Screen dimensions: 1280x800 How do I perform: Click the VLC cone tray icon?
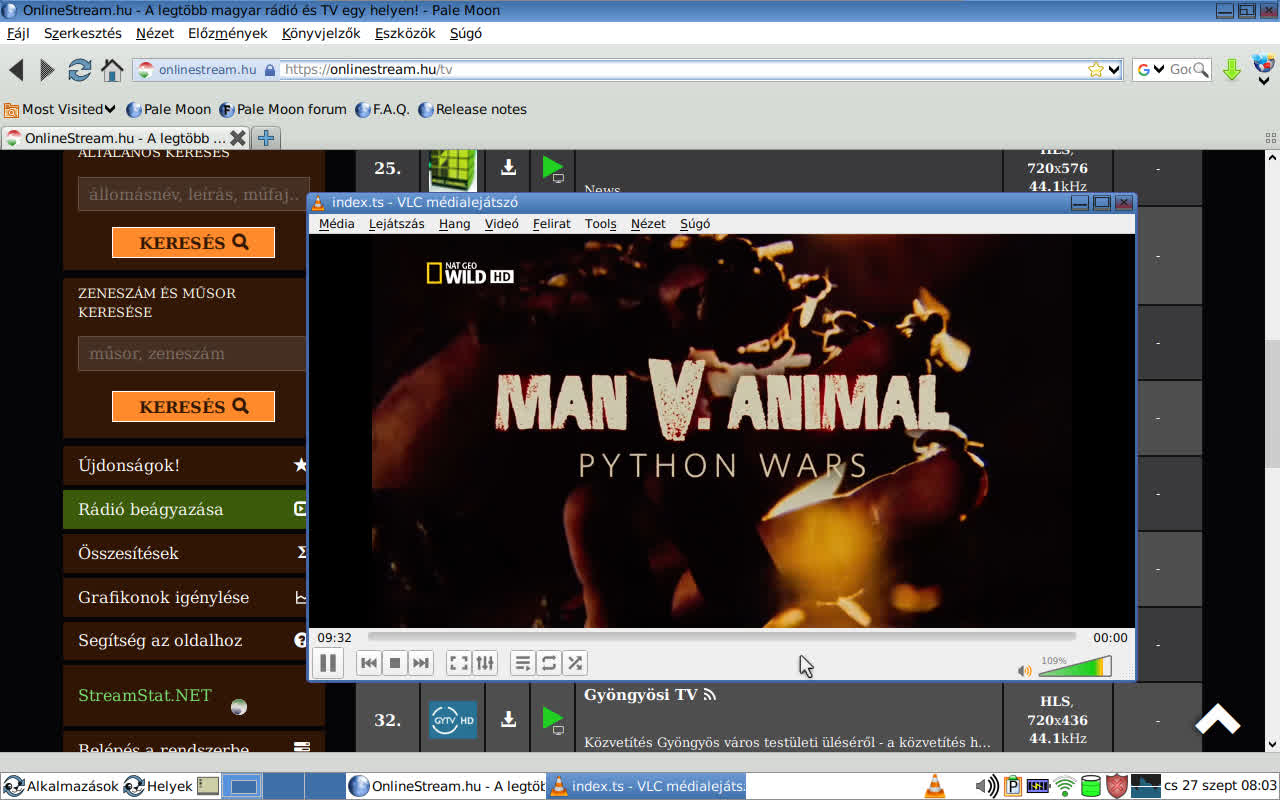[934, 786]
